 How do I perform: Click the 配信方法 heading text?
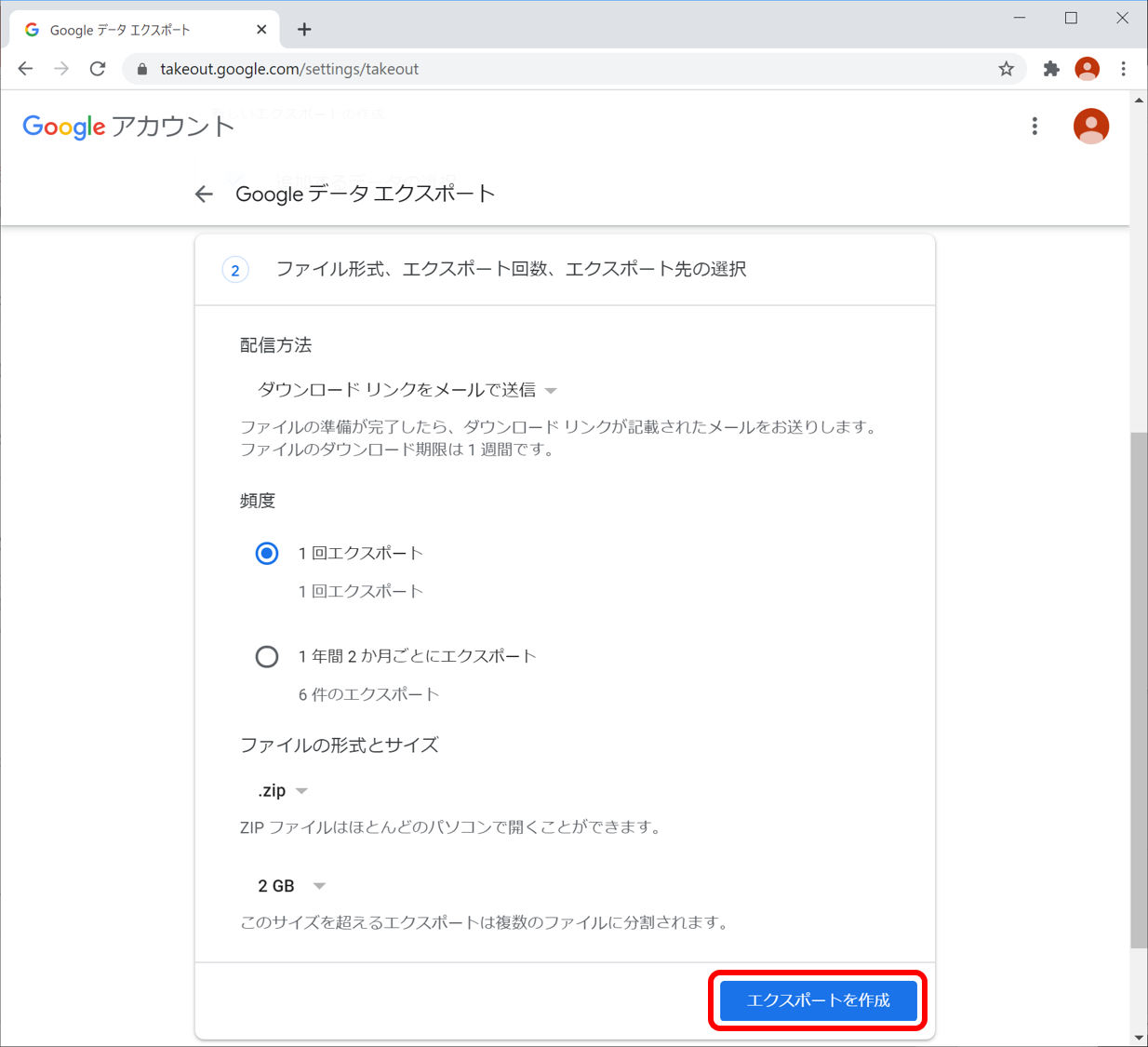tap(276, 345)
